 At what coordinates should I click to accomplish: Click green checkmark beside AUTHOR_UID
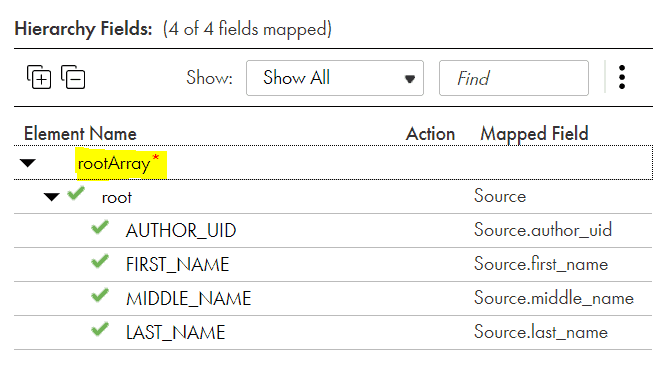point(100,227)
